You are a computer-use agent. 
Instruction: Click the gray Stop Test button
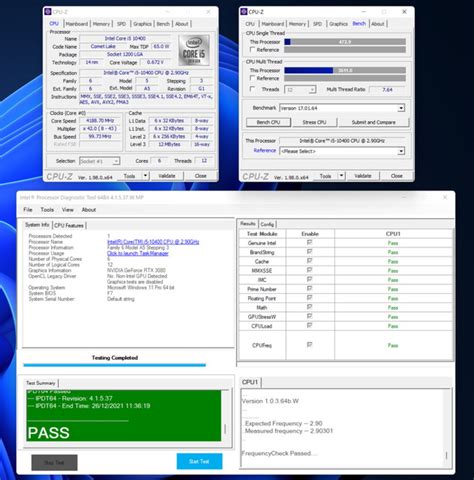tap(54, 463)
